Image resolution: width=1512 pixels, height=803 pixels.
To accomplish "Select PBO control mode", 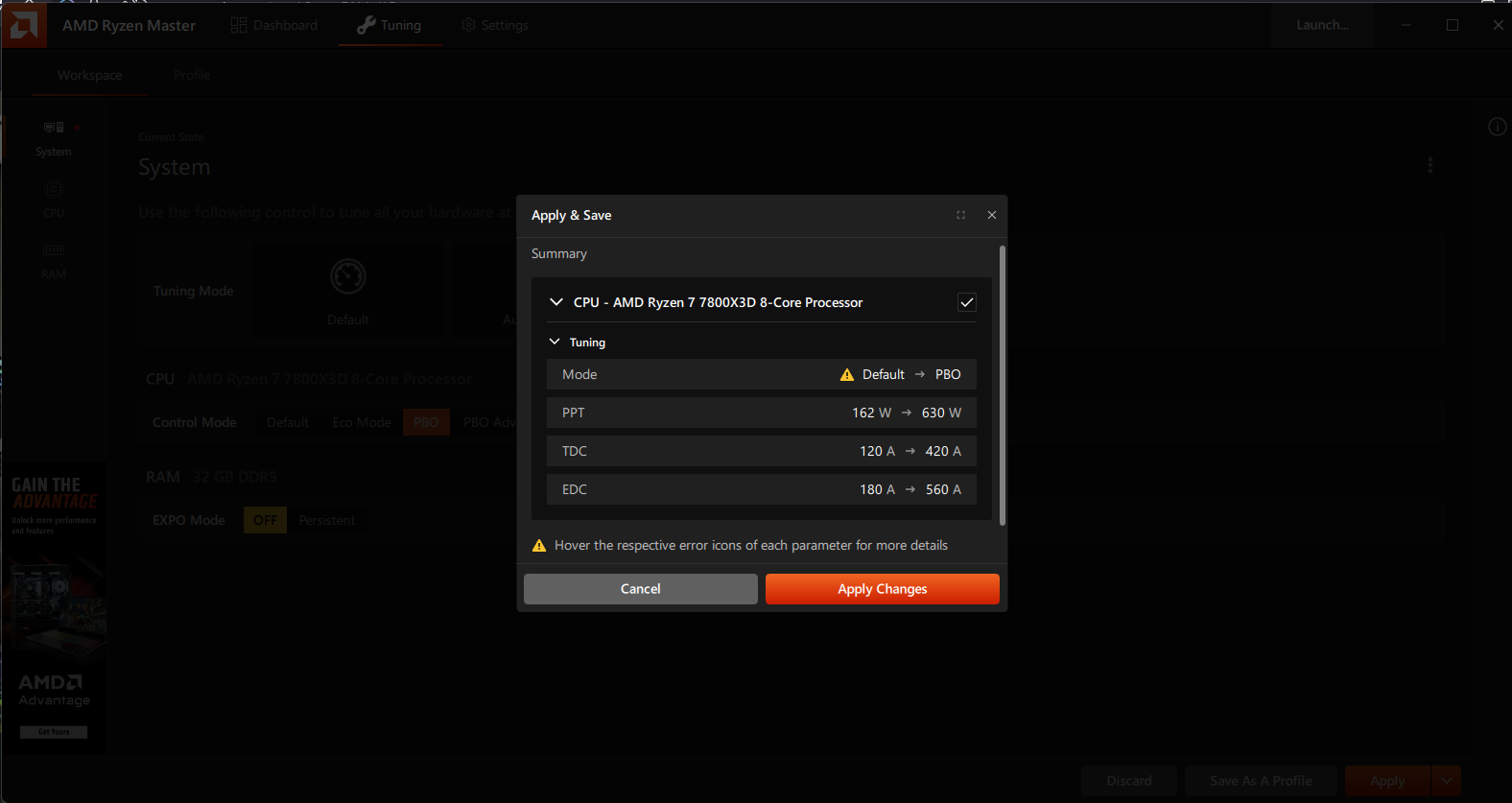I will pos(426,422).
